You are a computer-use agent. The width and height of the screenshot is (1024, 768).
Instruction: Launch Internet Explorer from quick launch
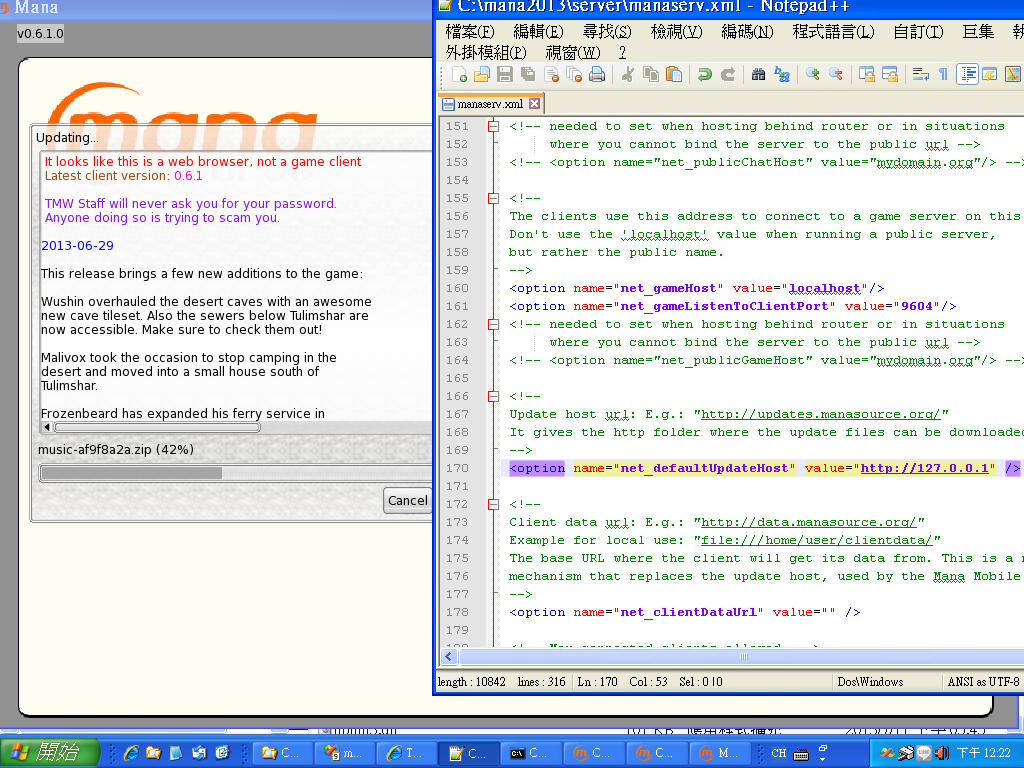(131, 753)
